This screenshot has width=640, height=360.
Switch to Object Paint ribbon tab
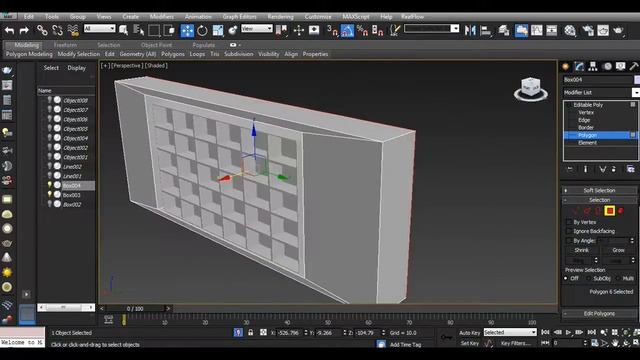click(x=156, y=45)
